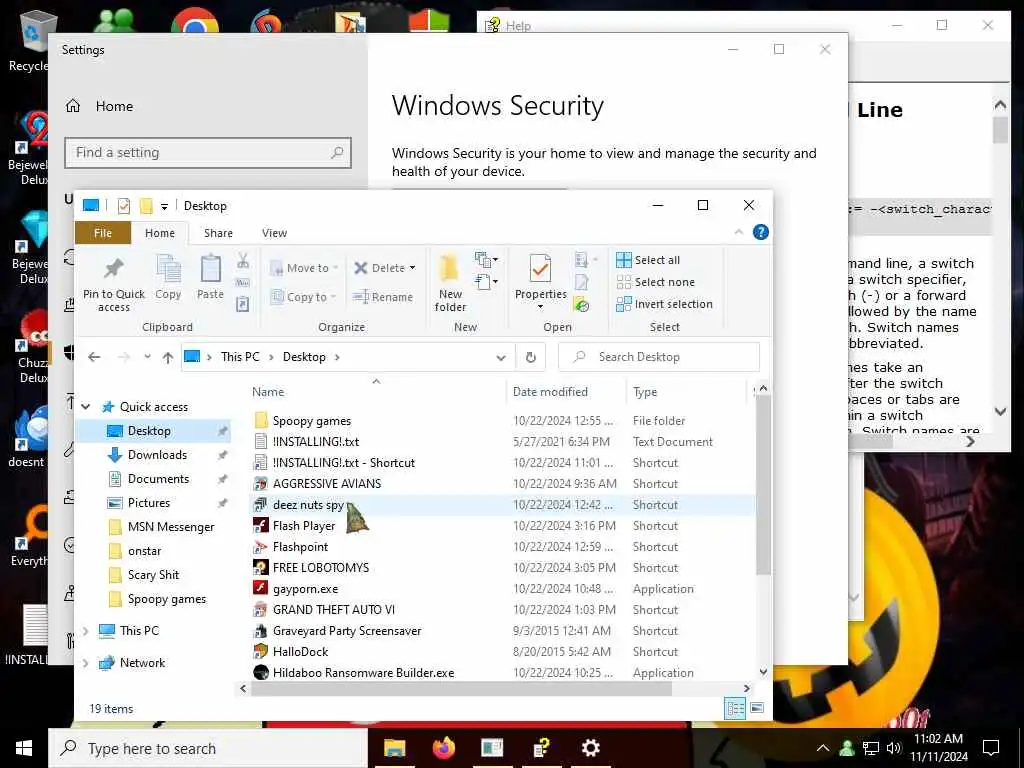1024x768 pixels.
Task: Expand the Network tree node
Action: tap(86, 663)
